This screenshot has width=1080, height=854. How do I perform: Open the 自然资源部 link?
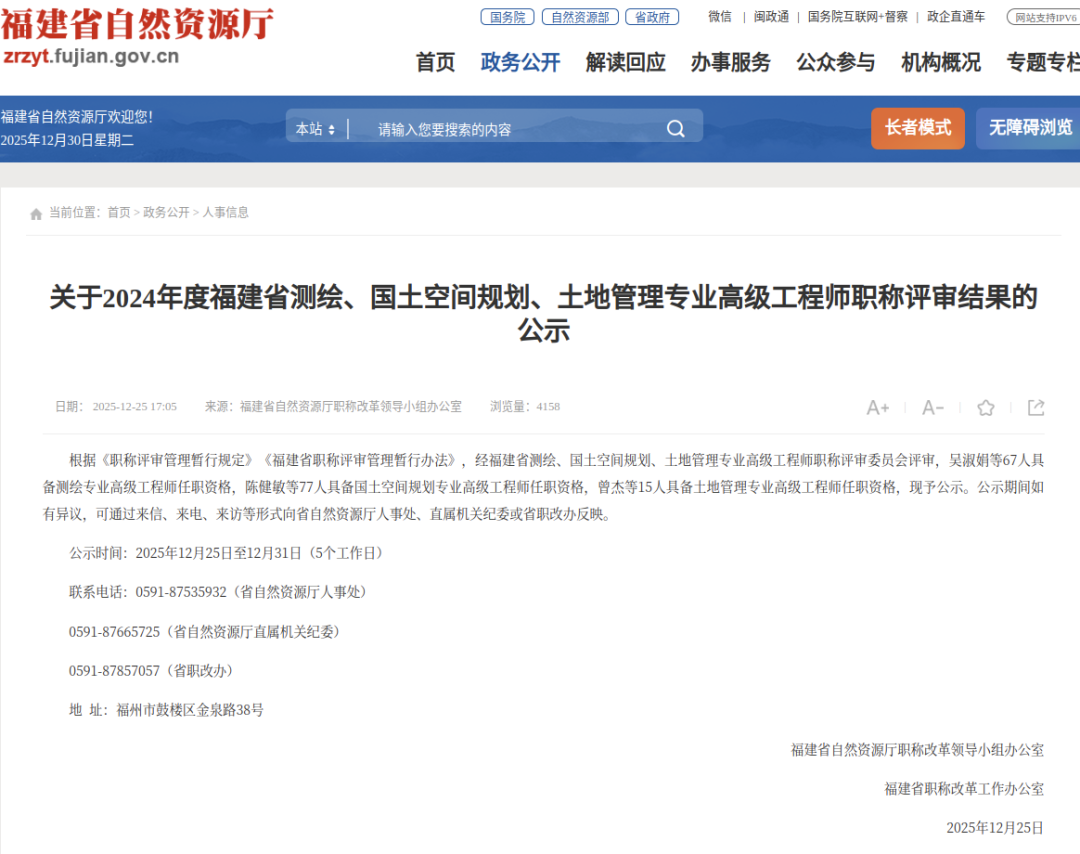[579, 16]
